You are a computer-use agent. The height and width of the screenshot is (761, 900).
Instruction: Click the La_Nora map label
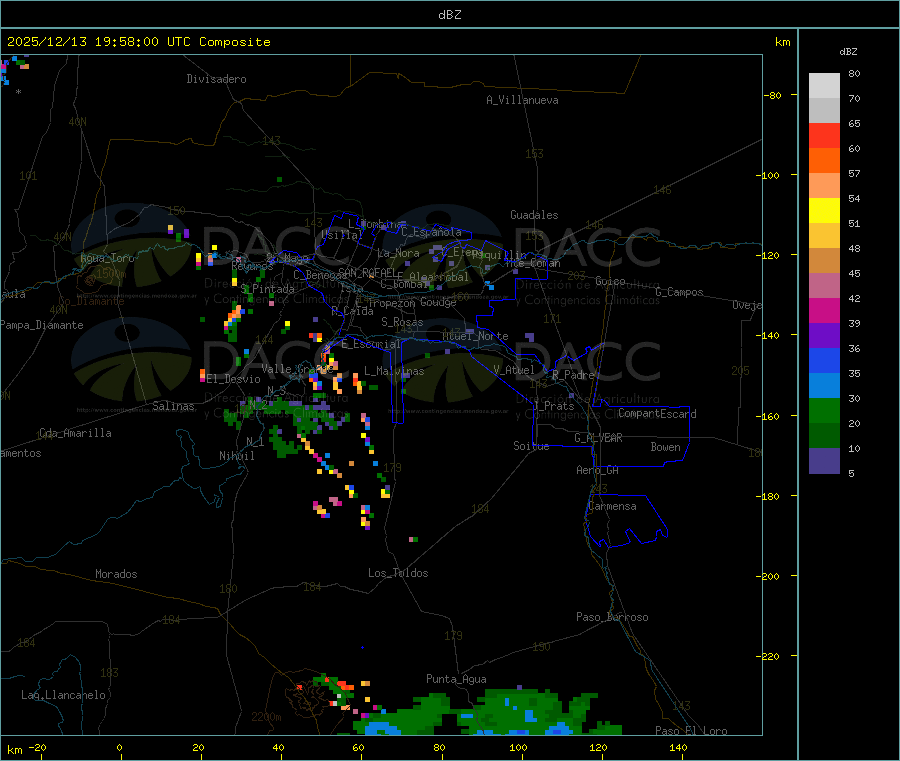coord(398,254)
